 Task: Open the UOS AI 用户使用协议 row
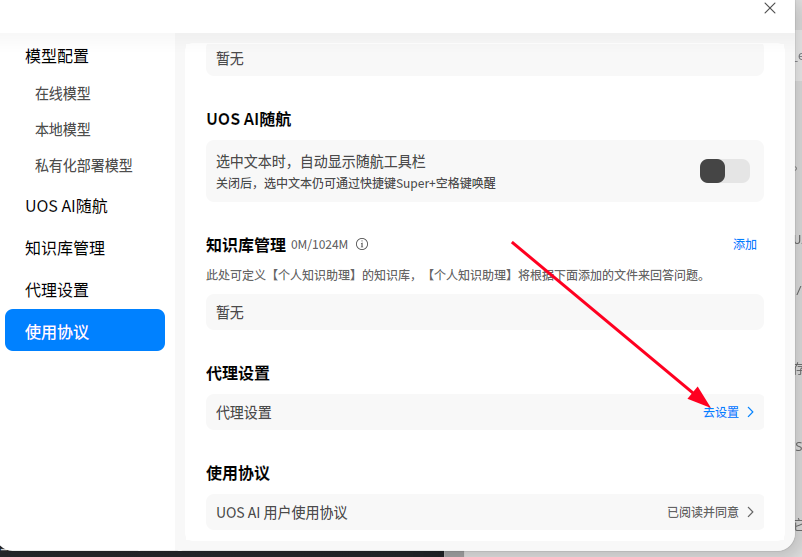click(485, 512)
